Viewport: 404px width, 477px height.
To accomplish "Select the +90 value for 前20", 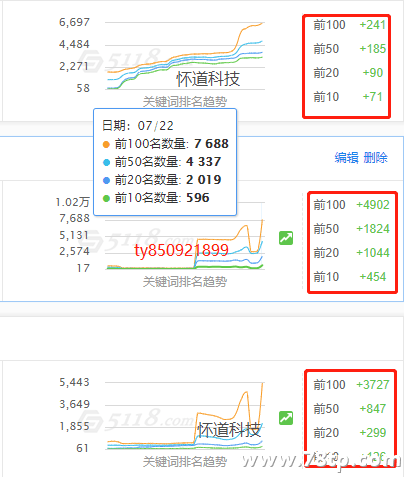I will pyautogui.click(x=373, y=73).
